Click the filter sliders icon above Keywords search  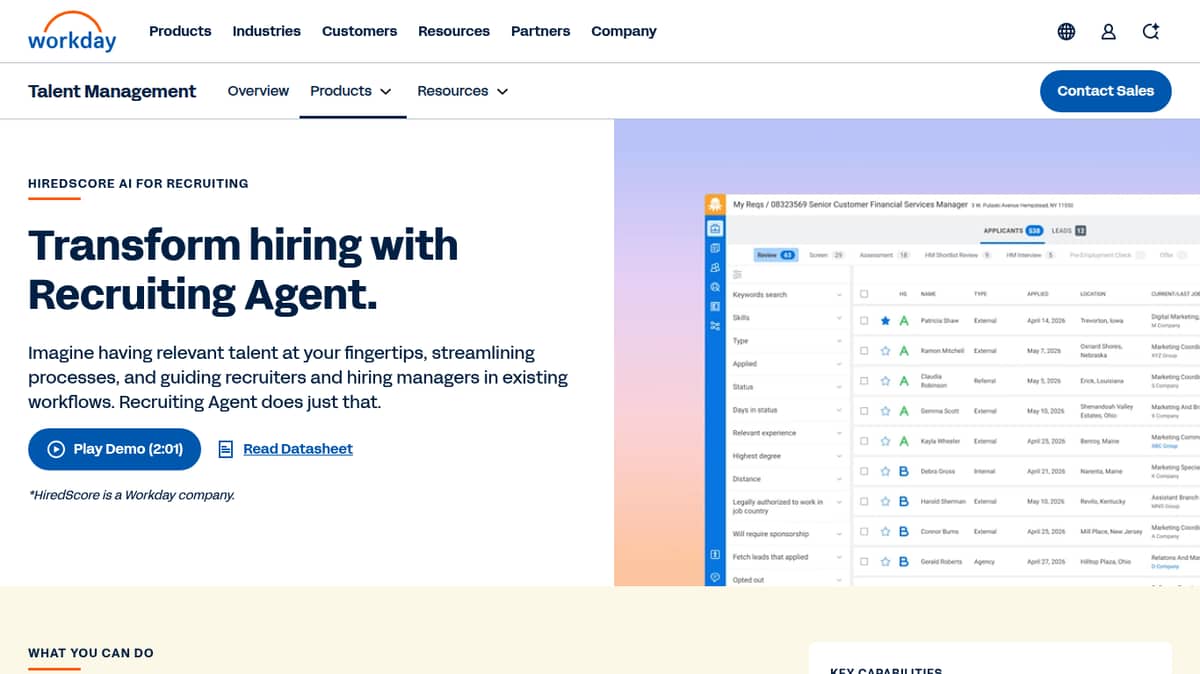coord(737,274)
